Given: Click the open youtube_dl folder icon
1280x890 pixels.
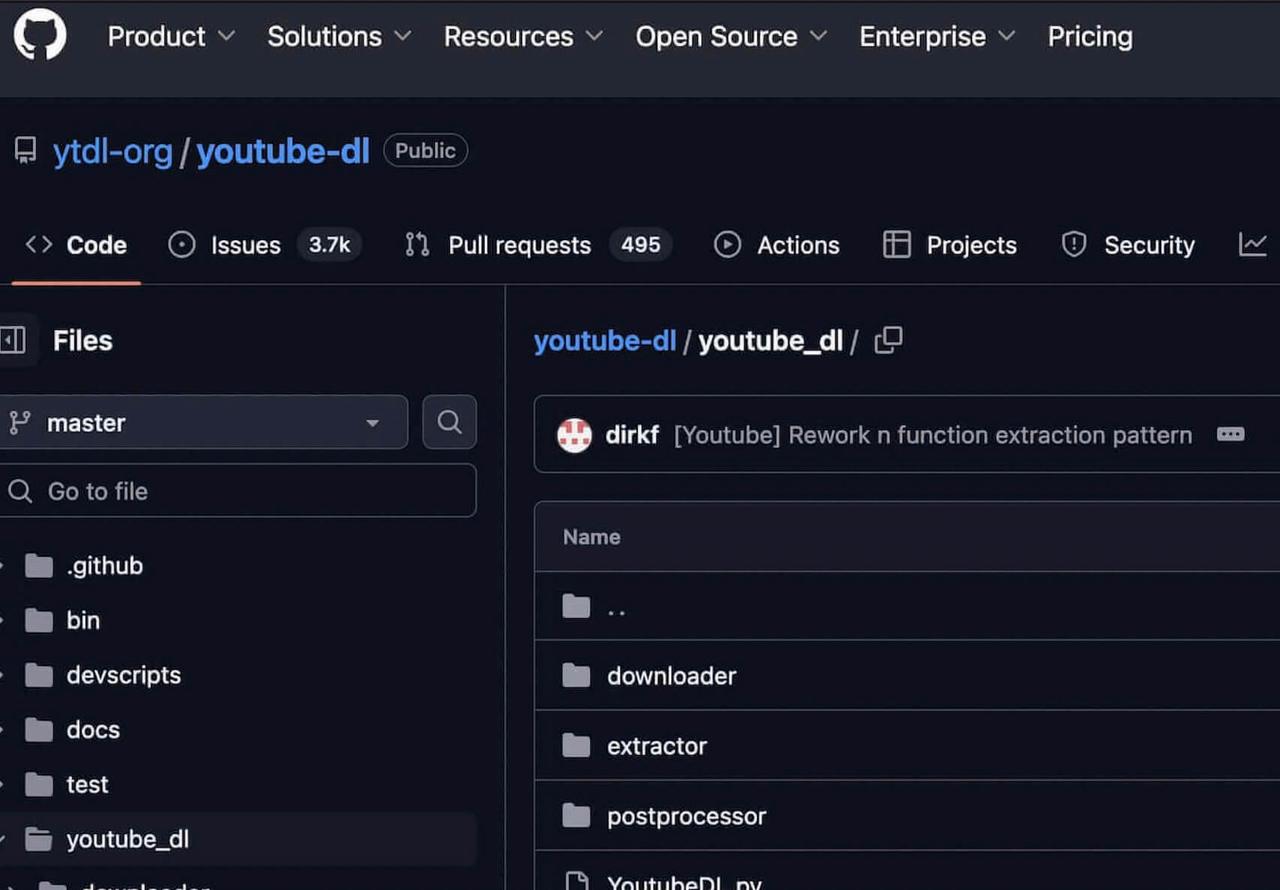Looking at the screenshot, I should [38, 839].
